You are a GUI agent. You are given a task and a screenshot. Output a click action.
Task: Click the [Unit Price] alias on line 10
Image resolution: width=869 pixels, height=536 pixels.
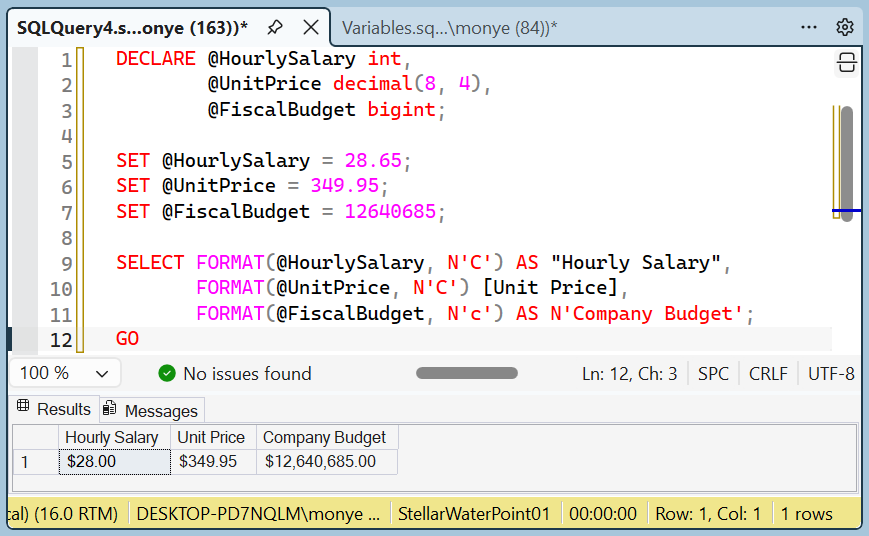[x=550, y=288]
